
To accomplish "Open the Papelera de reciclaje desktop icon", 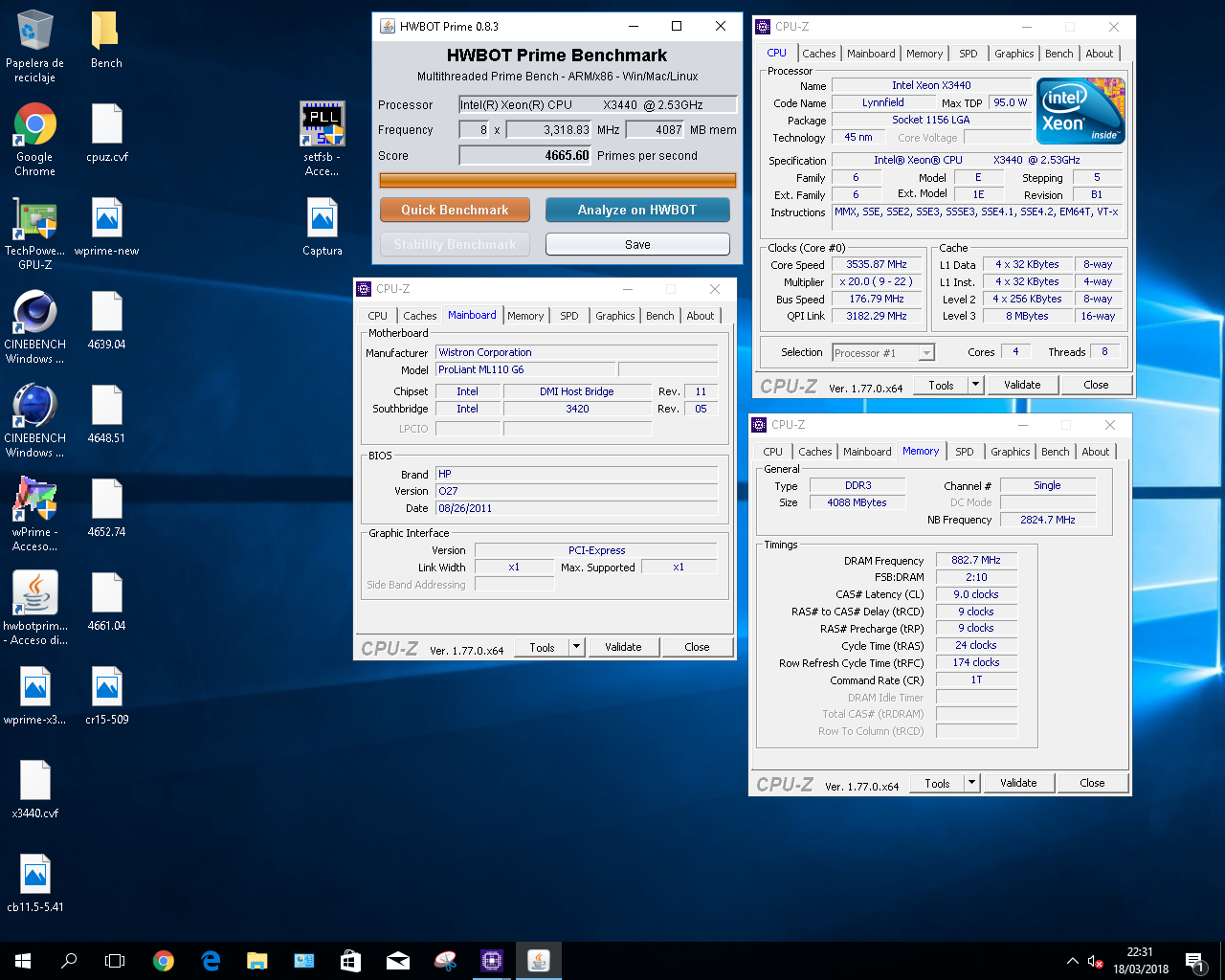I will coord(35,46).
